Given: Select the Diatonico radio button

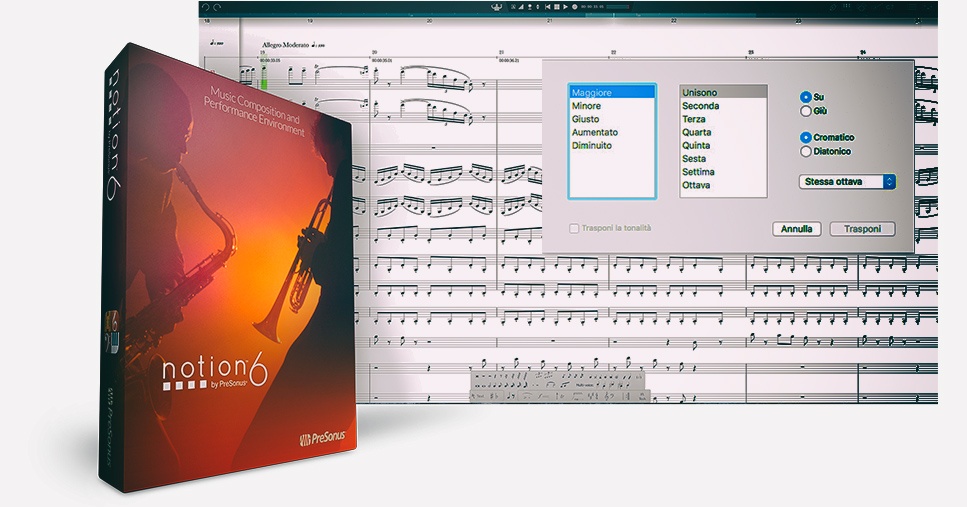Looking at the screenshot, I should click(806, 152).
